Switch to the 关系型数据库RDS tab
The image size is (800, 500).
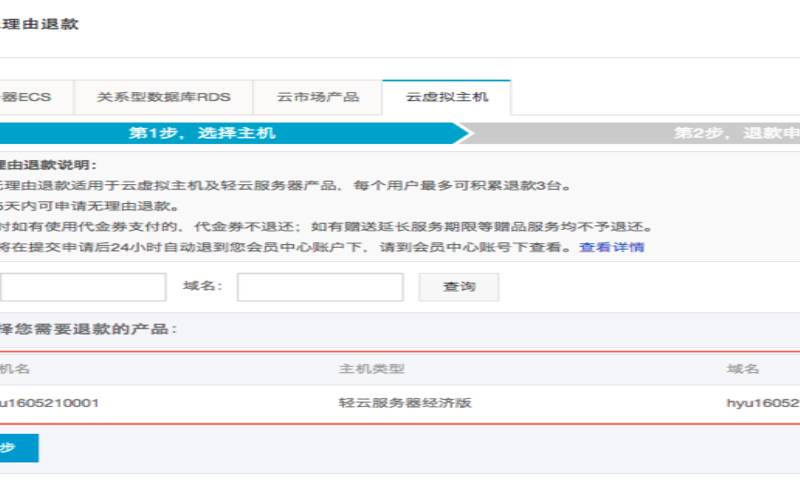164,97
